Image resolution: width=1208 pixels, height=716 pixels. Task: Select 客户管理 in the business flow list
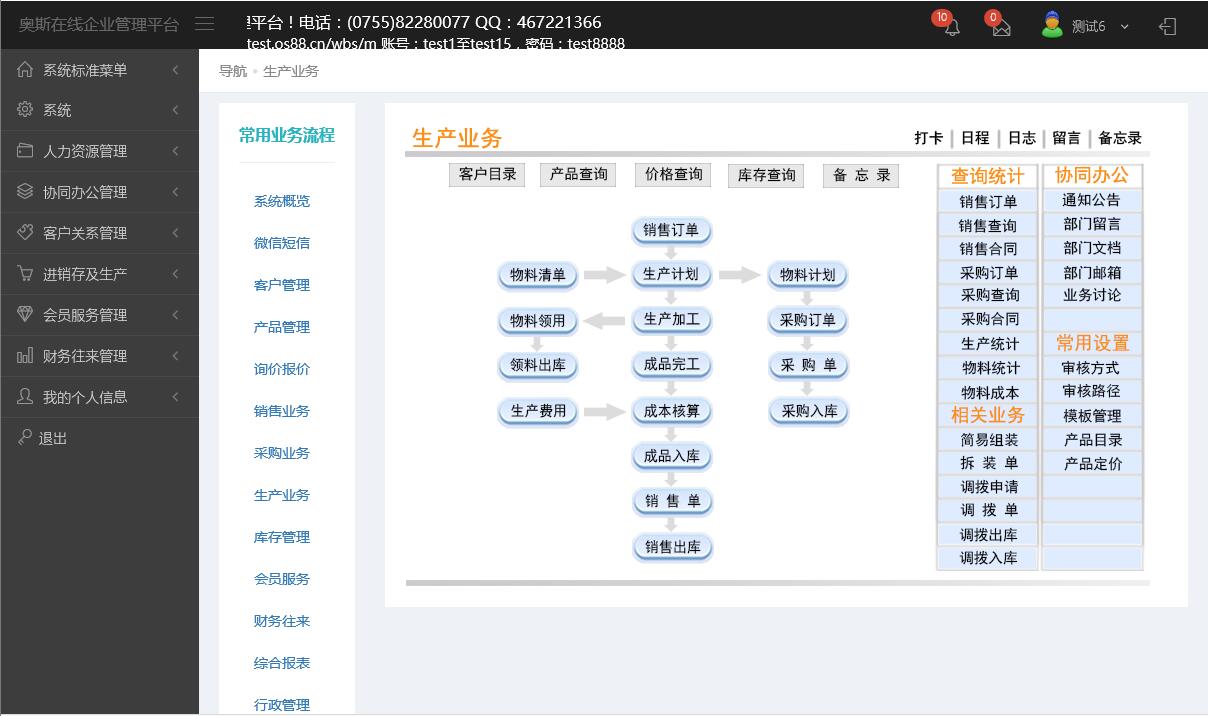pos(282,285)
